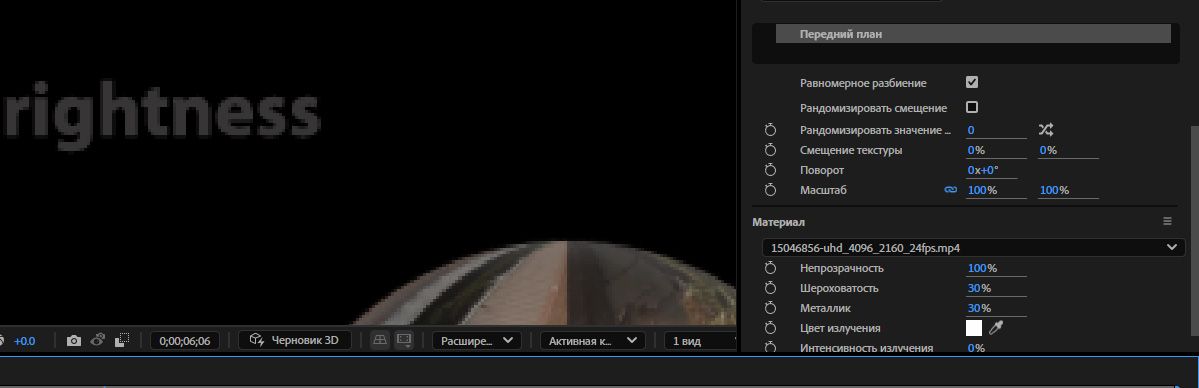
Task: Toggle stopwatch for Смещение текстуры
Action: pyautogui.click(x=770, y=150)
